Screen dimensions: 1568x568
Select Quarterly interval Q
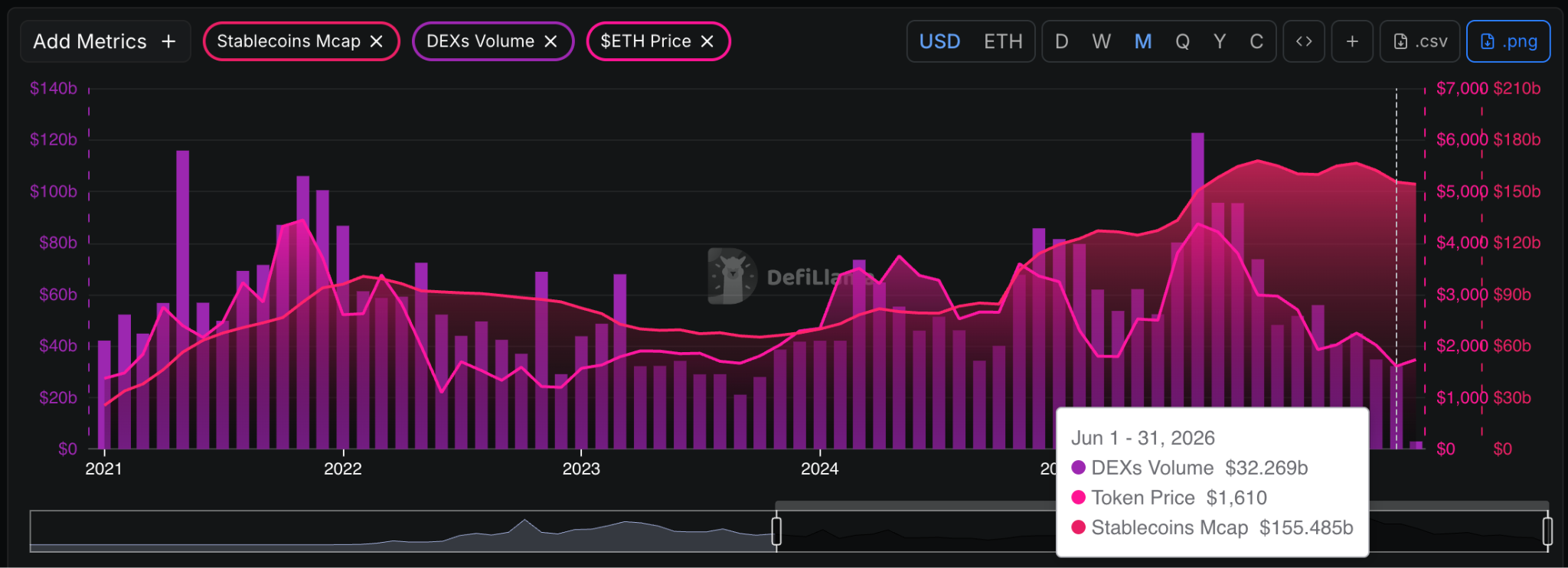tap(1182, 41)
